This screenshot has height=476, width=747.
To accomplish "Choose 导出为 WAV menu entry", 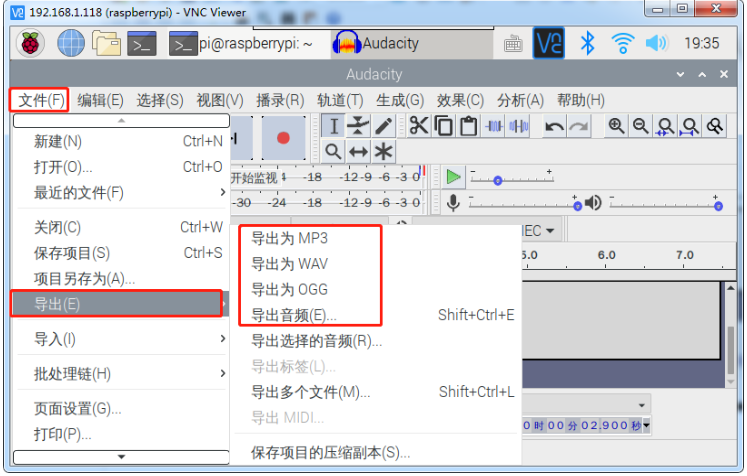I will (x=289, y=264).
